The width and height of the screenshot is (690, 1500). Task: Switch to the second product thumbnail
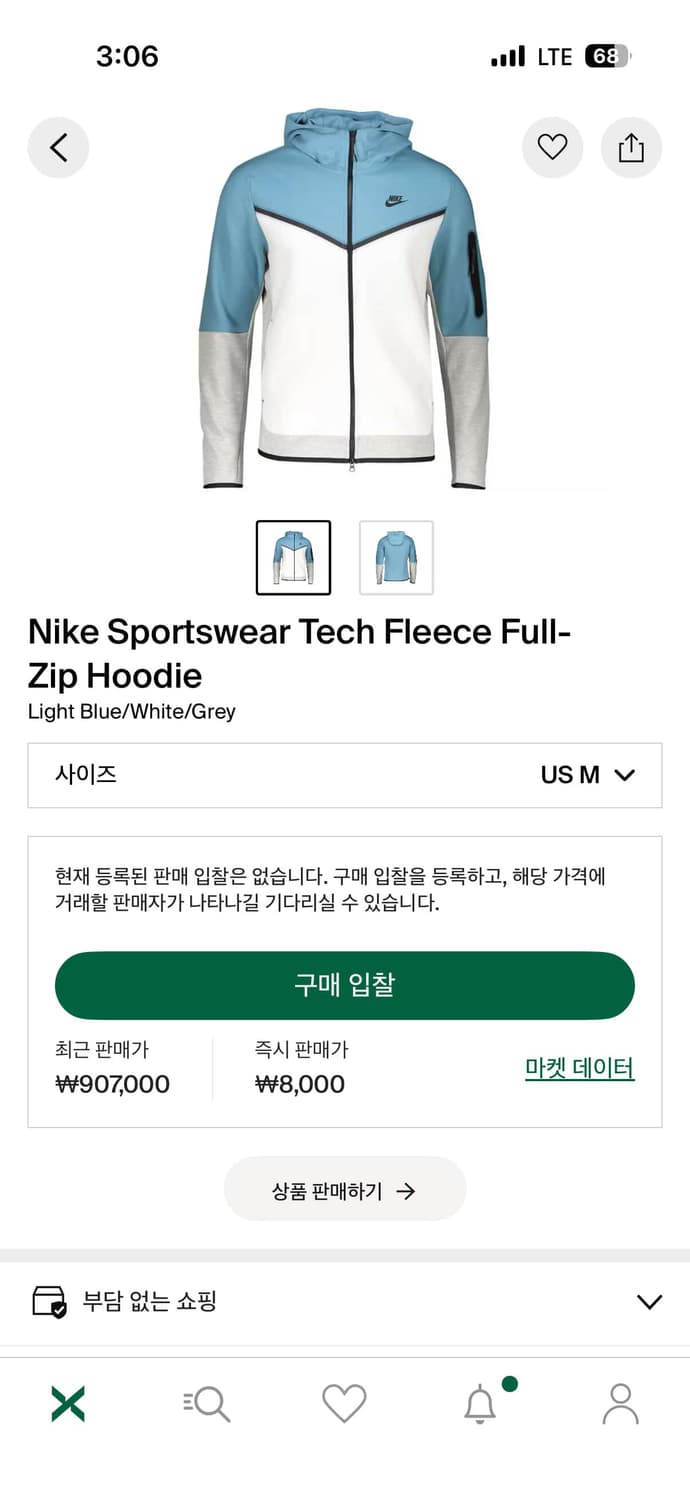click(x=397, y=558)
